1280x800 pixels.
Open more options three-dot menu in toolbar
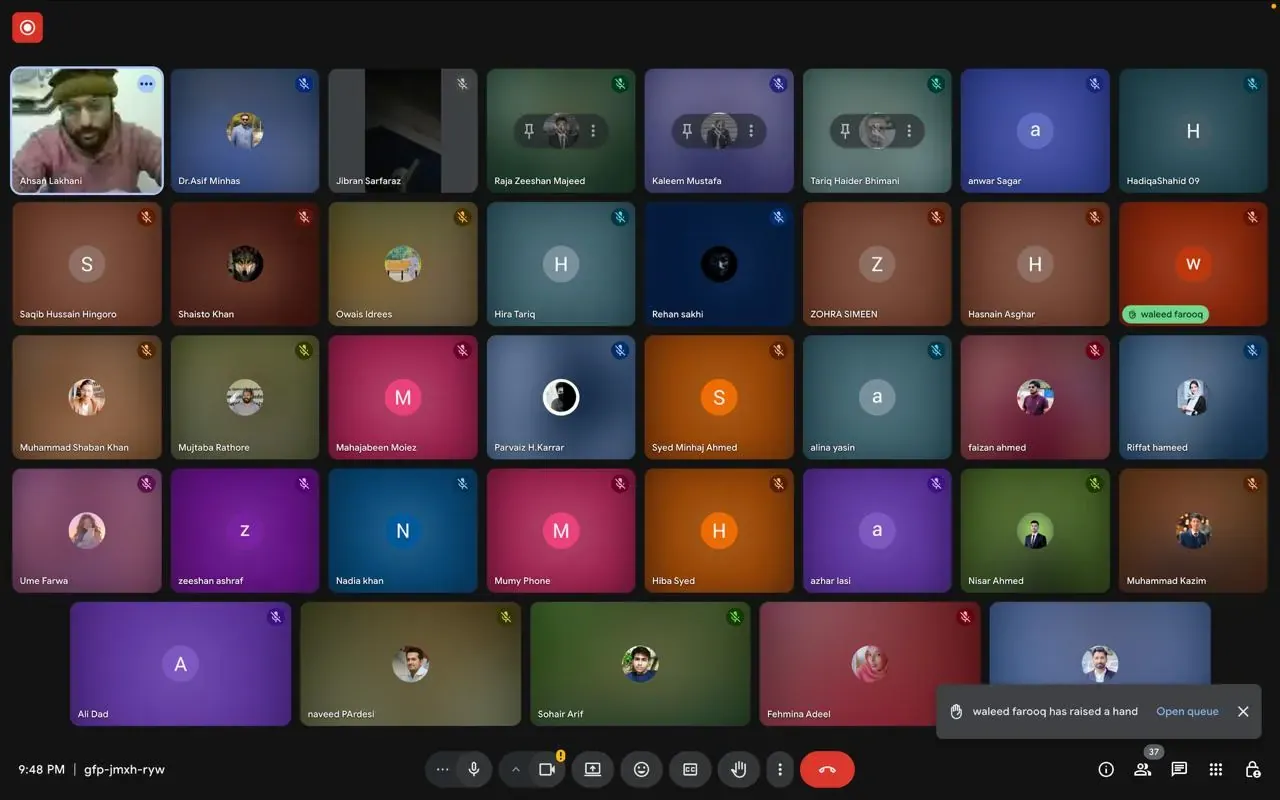780,769
